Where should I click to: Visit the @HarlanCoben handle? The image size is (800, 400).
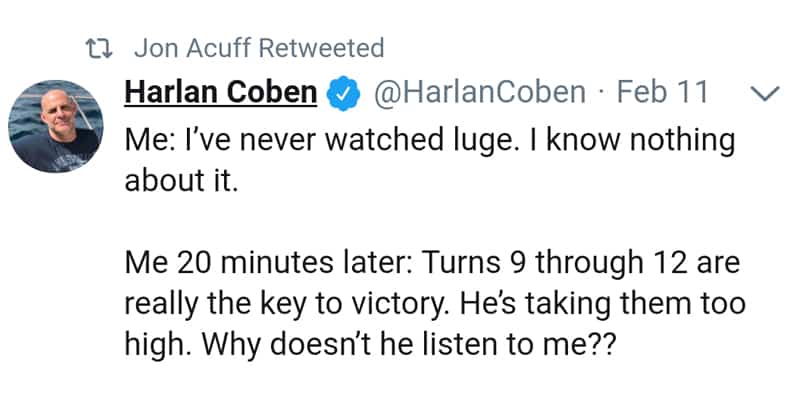coord(479,94)
